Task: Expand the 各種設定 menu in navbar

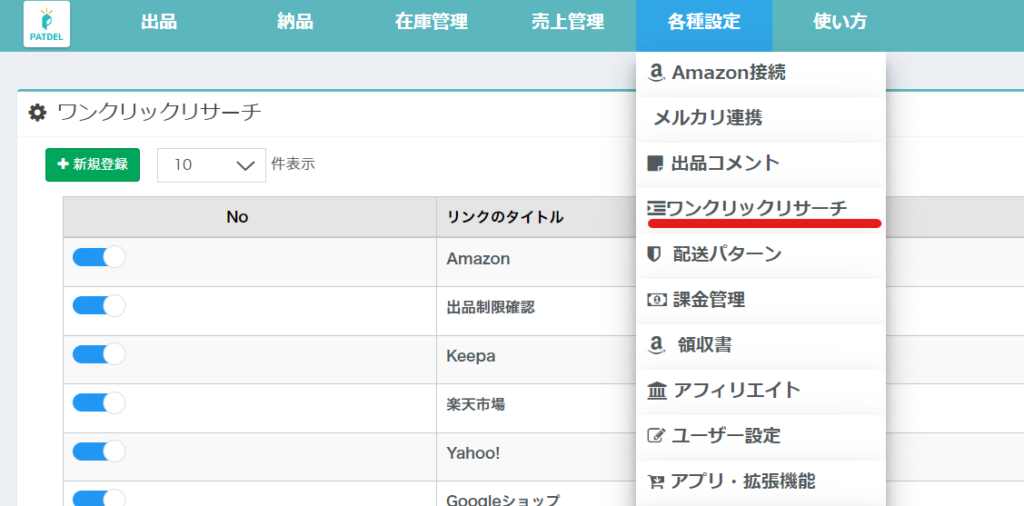Action: click(703, 23)
